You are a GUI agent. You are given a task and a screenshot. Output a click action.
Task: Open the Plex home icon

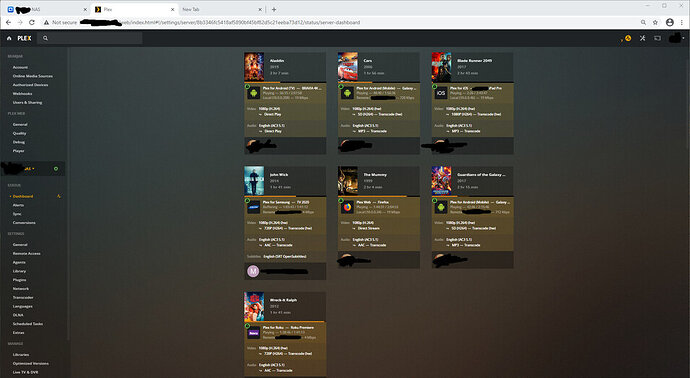(9, 38)
